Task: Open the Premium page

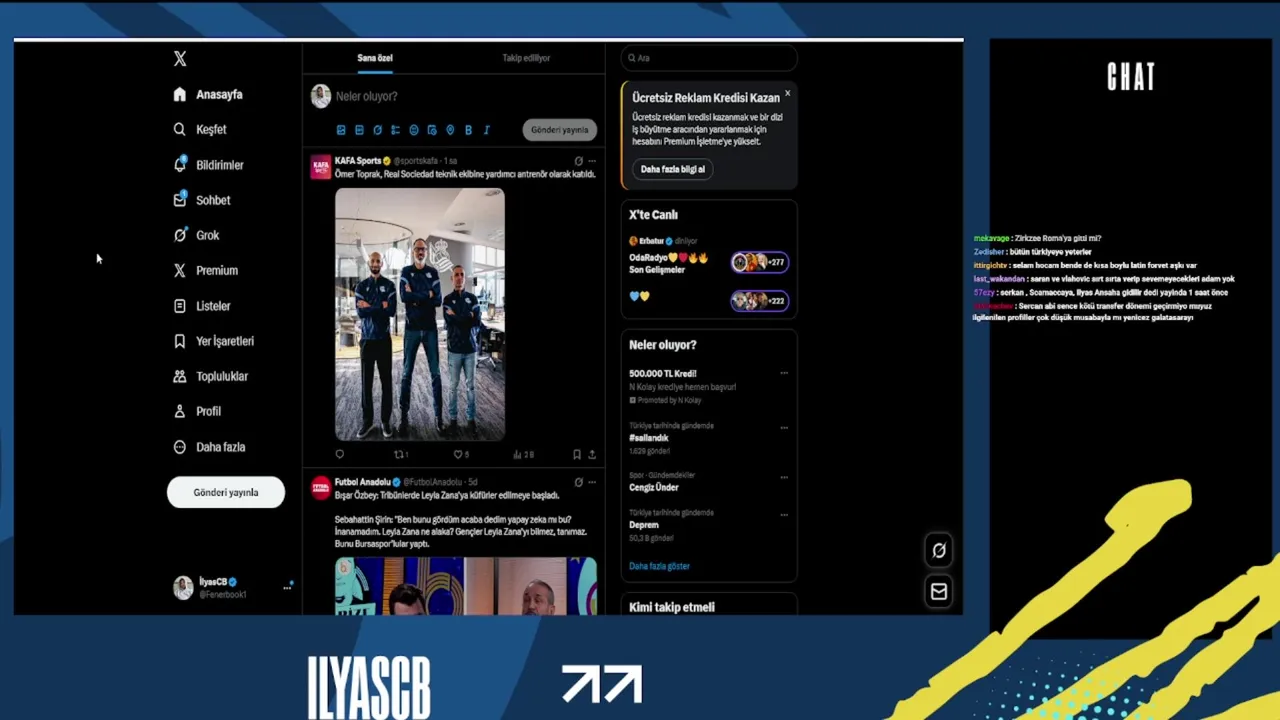Action: (205, 271)
